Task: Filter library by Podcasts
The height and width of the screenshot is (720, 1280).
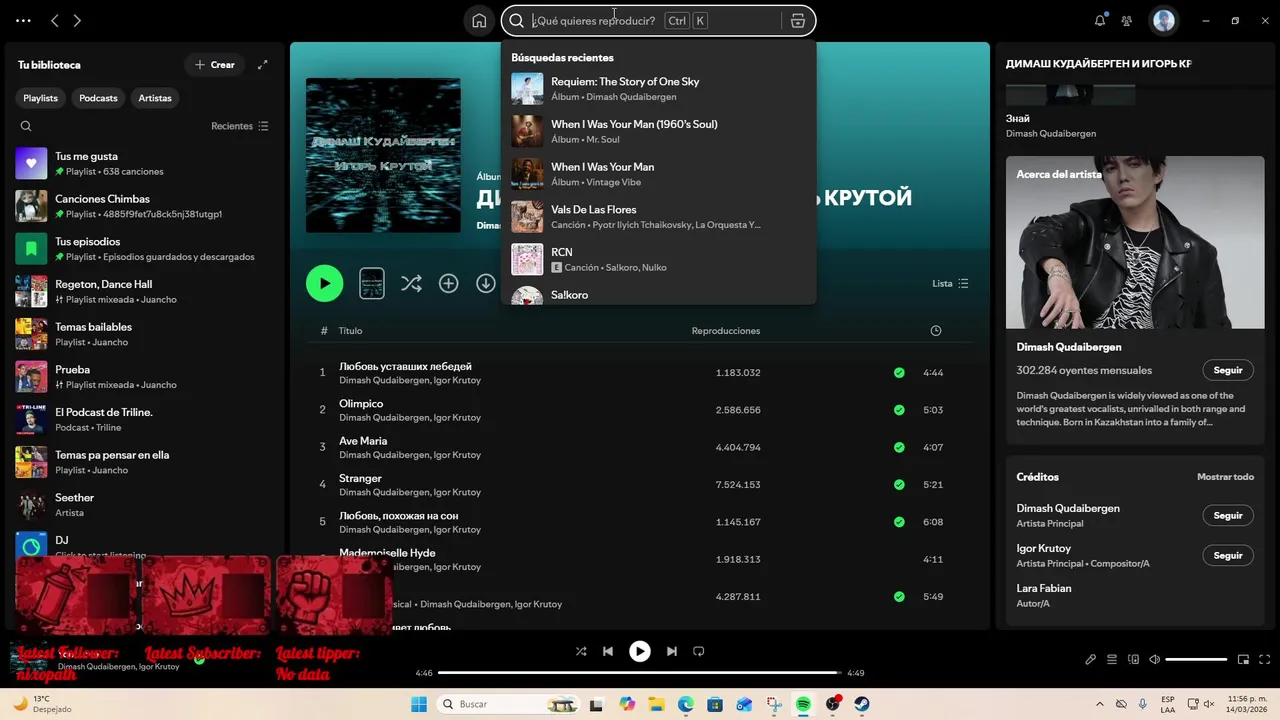Action: 98,98
